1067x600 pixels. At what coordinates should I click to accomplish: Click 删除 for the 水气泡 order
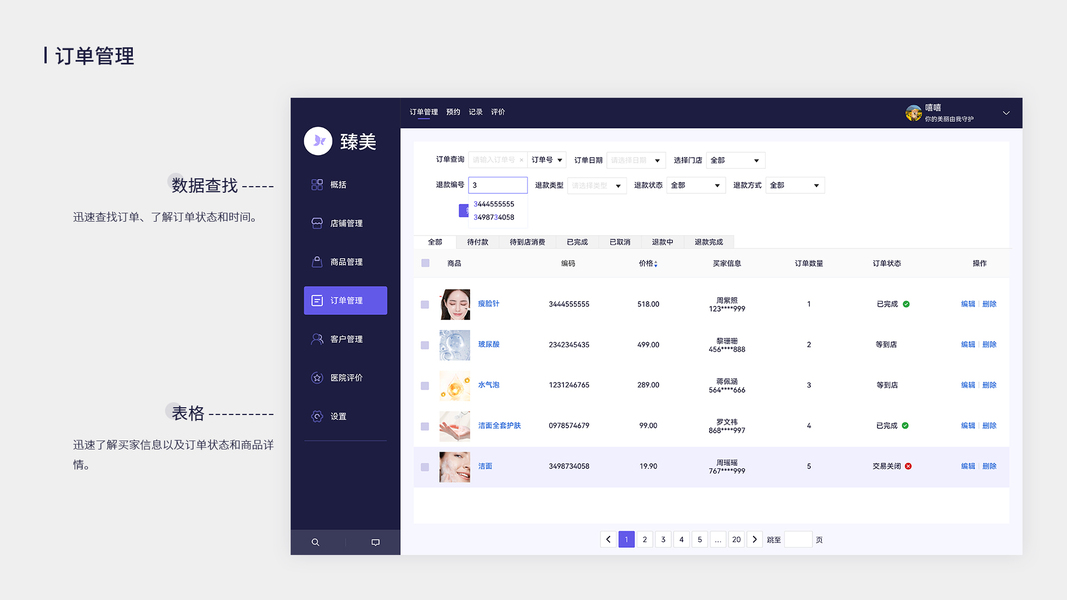pyautogui.click(x=989, y=385)
